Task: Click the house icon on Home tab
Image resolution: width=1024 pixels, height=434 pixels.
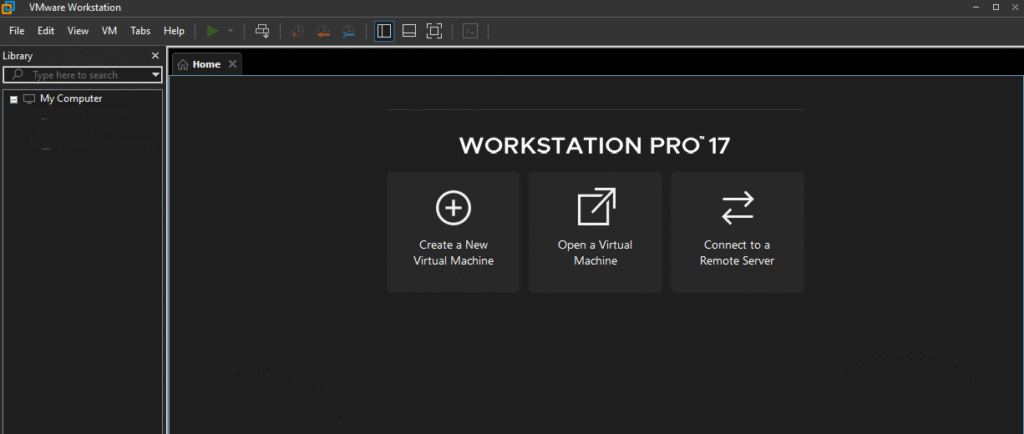Action: [183, 65]
